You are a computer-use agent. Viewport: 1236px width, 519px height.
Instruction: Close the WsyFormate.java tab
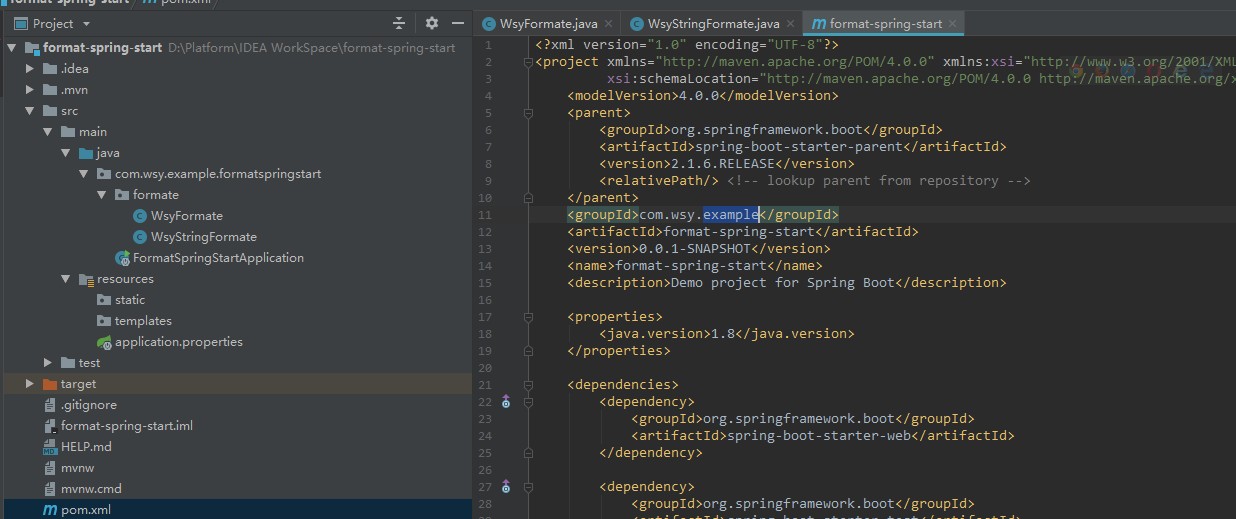[x=607, y=24]
